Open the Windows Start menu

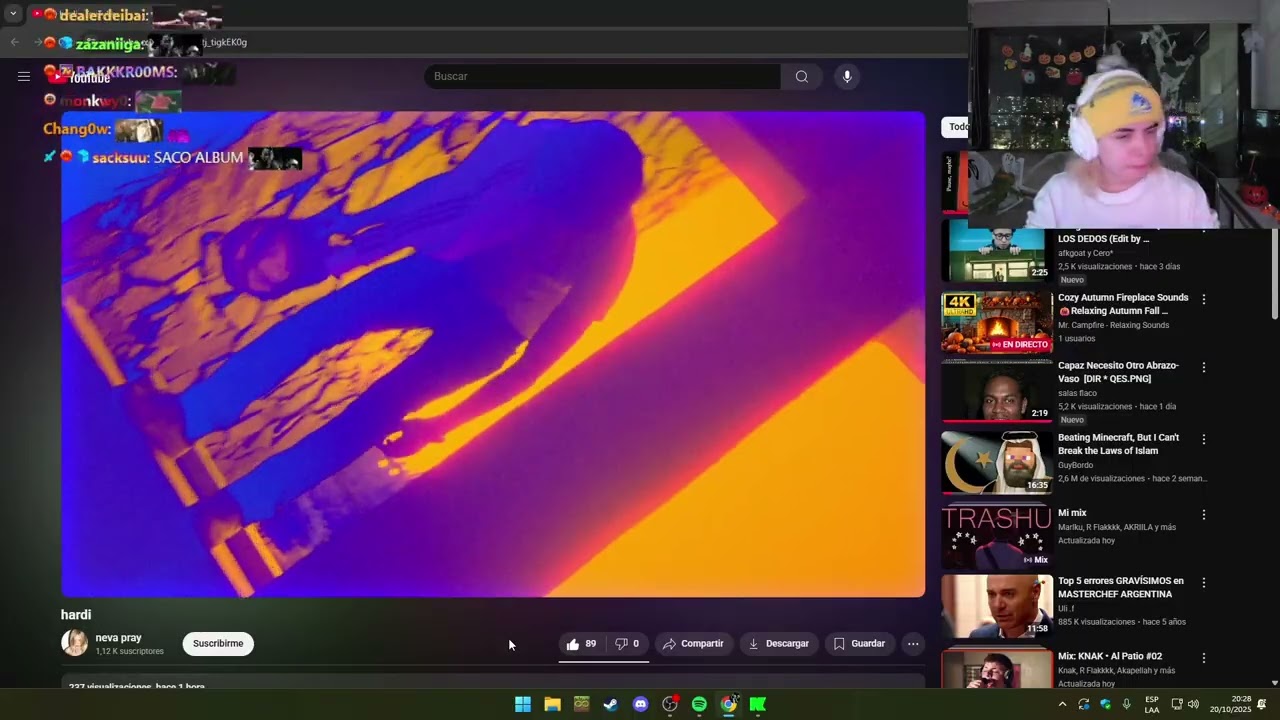(522, 704)
